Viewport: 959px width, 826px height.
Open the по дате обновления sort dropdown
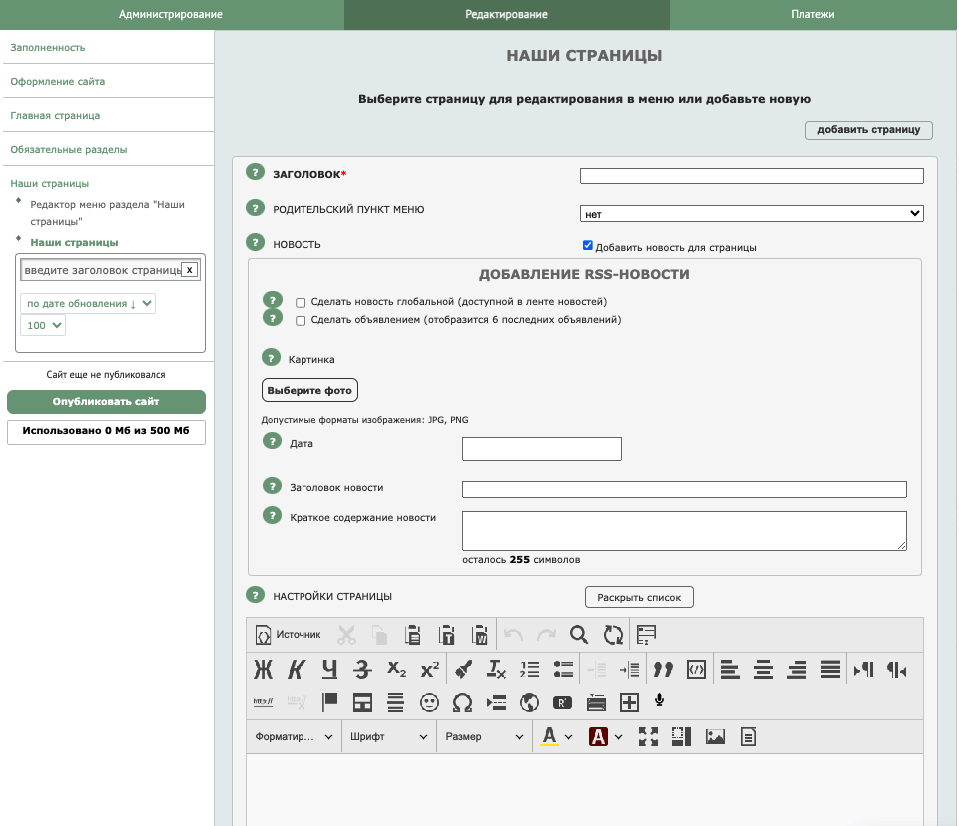point(88,303)
